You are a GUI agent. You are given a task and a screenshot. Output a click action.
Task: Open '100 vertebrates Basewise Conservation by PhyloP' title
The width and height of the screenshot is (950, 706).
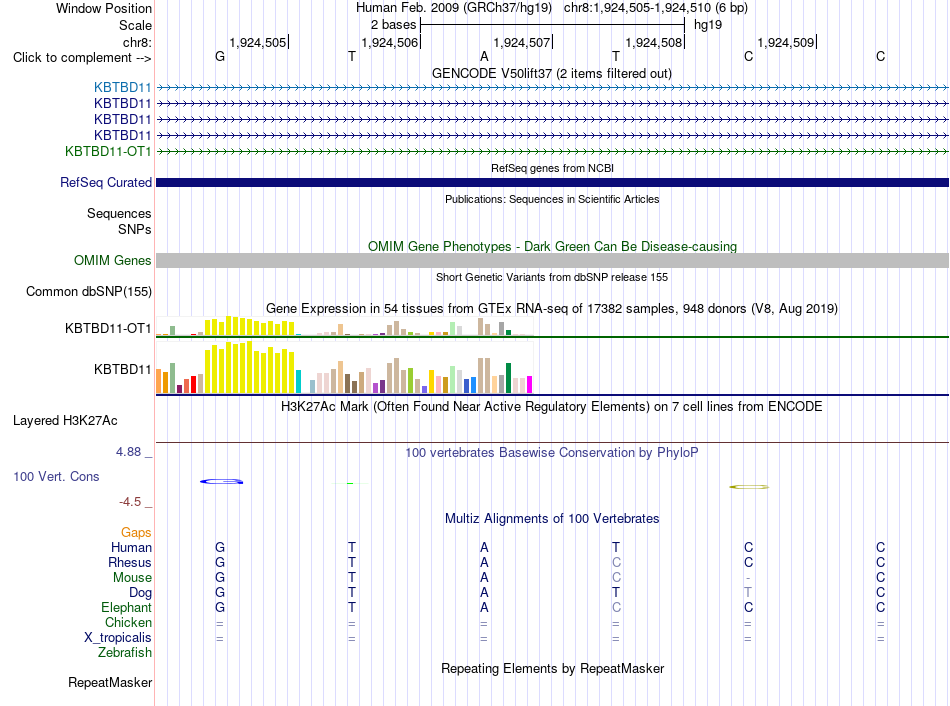pyautogui.click(x=552, y=453)
